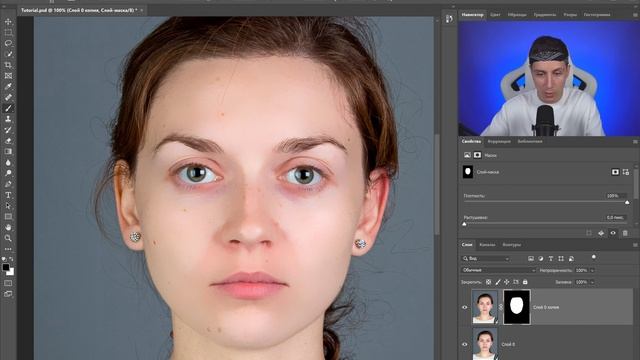Select the Rectangular Marquee tool
This screenshot has width=640, height=360.
[x=8, y=32]
